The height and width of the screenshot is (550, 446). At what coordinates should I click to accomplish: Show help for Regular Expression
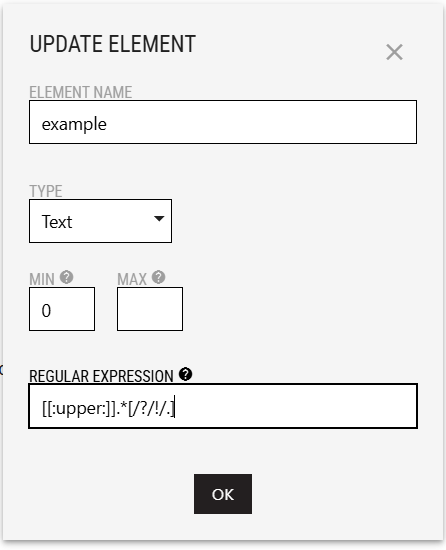pyautogui.click(x=185, y=374)
